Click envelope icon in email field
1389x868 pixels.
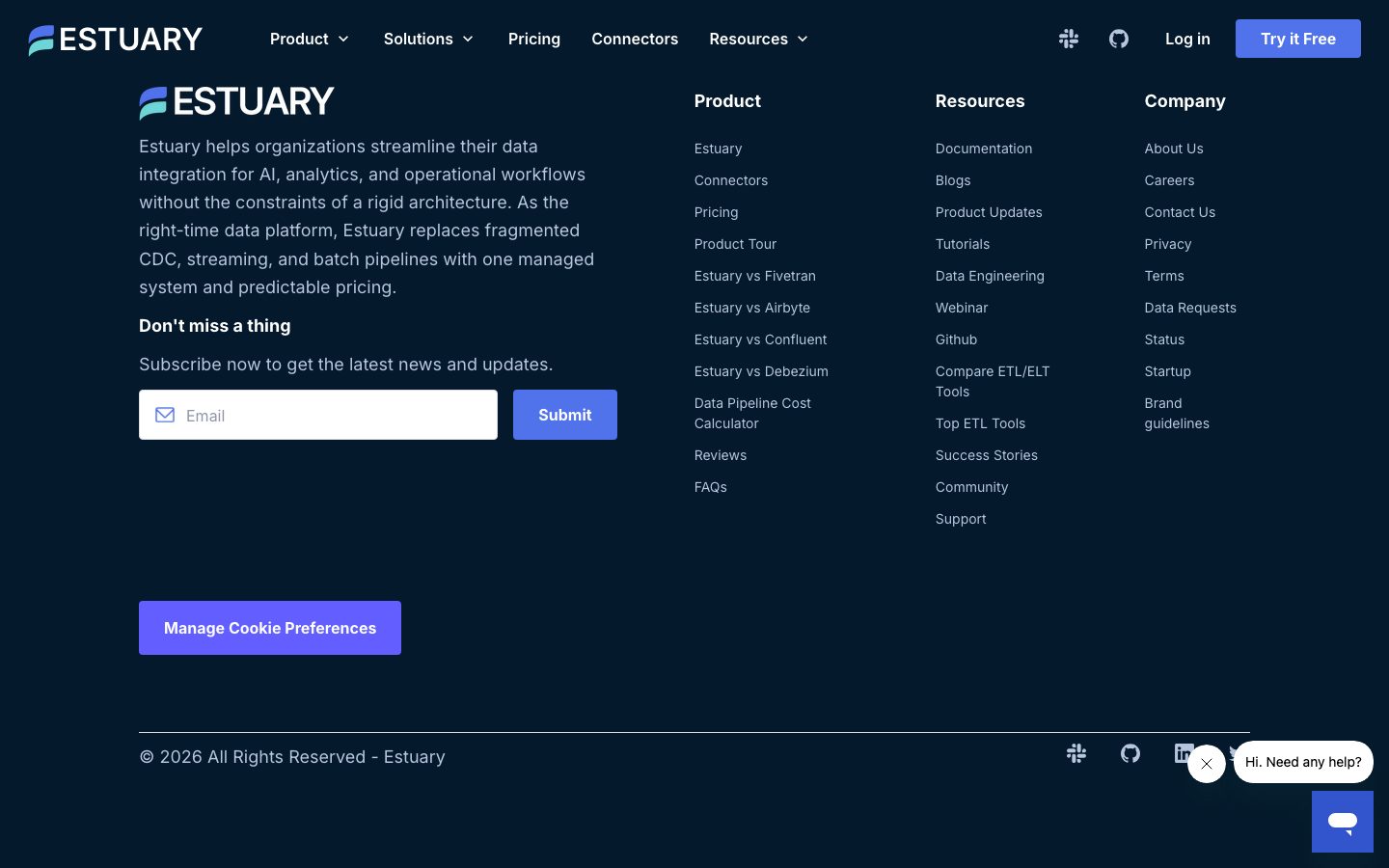[165, 415]
